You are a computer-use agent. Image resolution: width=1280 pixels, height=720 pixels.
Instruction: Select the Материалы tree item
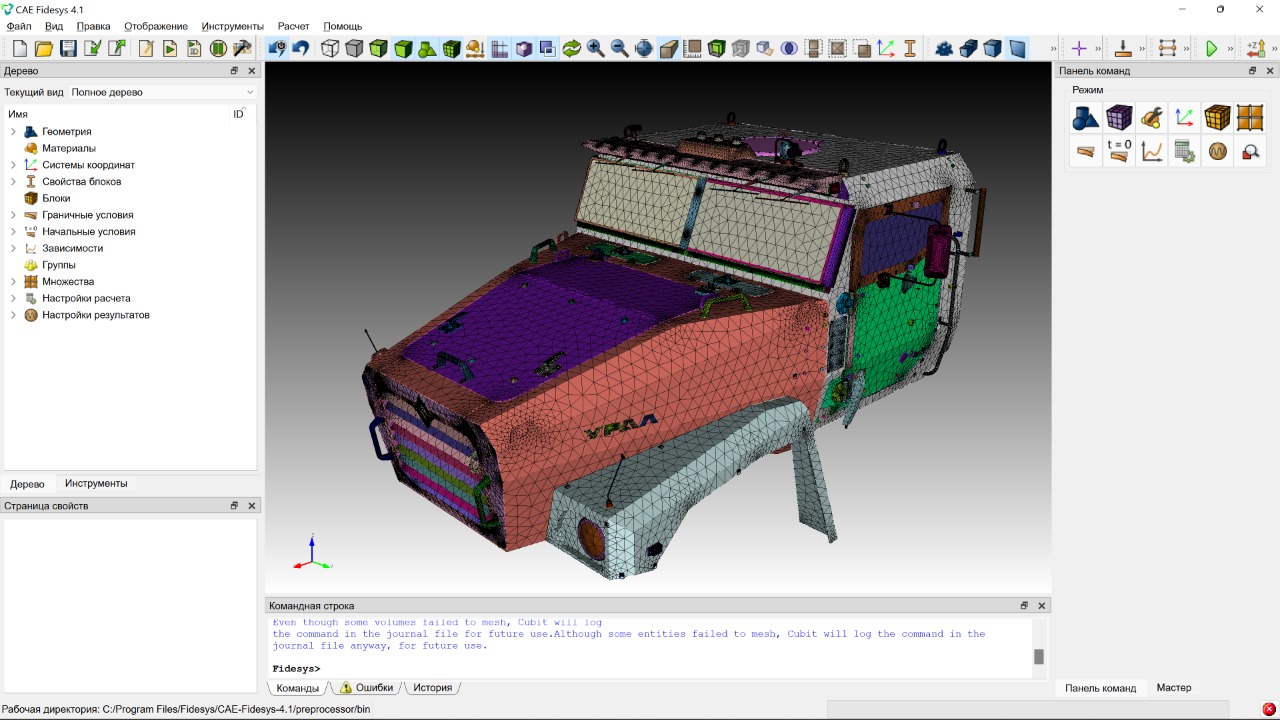pos(69,148)
